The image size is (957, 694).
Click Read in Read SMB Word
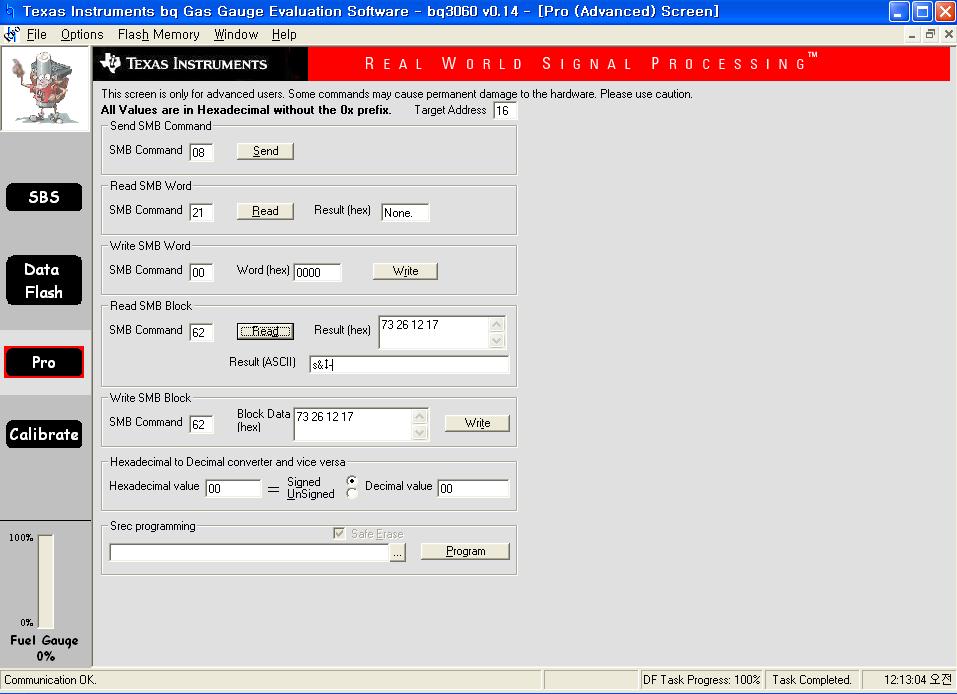coord(265,211)
